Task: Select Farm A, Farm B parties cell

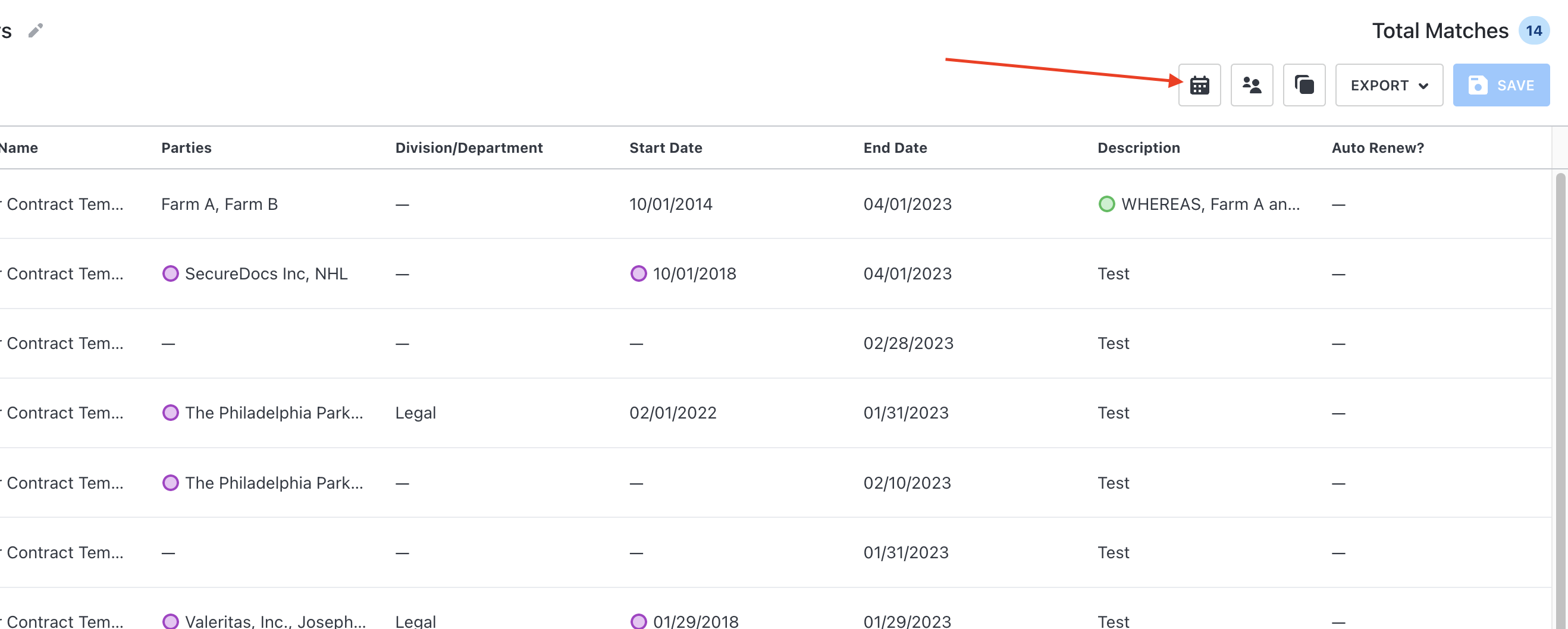Action: point(219,205)
